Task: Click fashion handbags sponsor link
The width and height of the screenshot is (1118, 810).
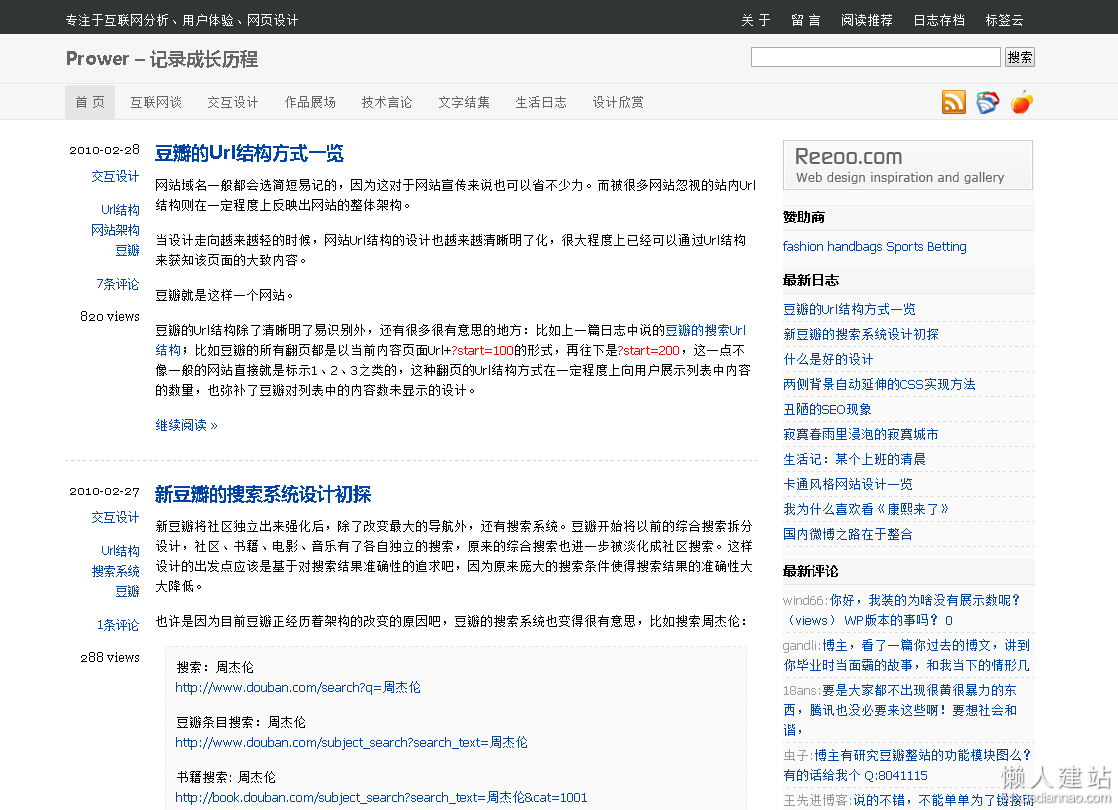Action: click(832, 247)
